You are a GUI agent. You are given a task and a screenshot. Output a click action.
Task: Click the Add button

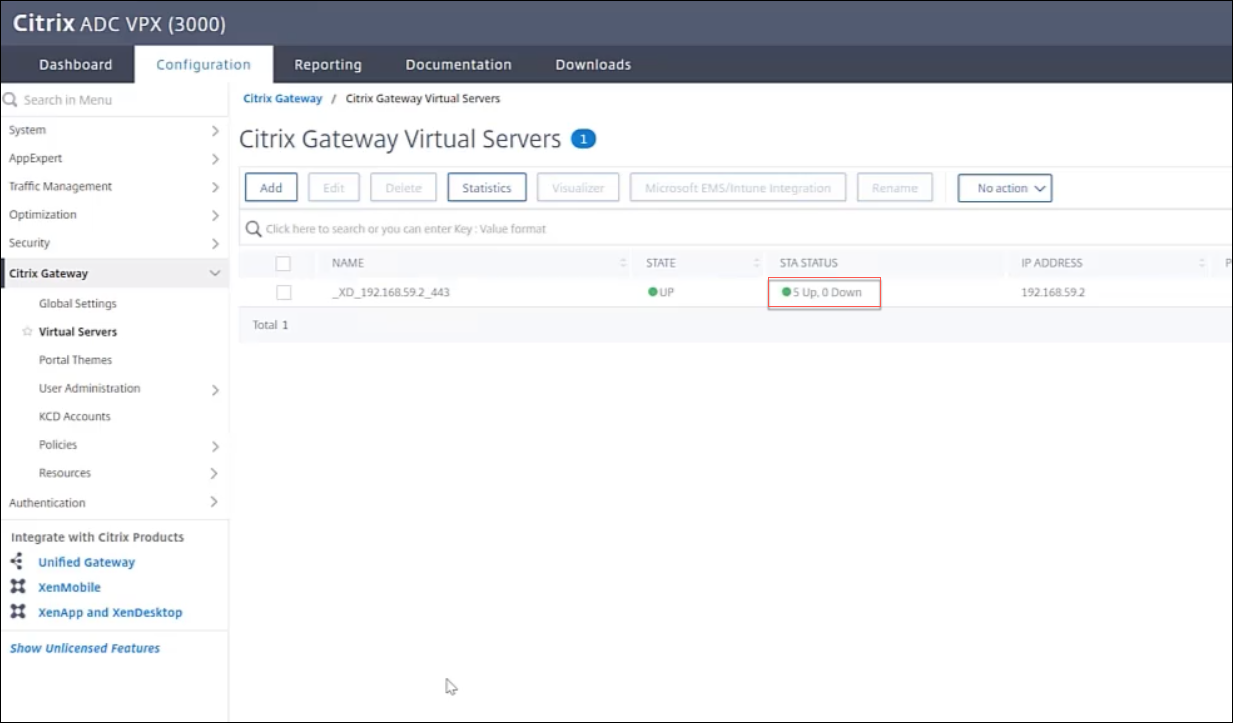[271, 188]
